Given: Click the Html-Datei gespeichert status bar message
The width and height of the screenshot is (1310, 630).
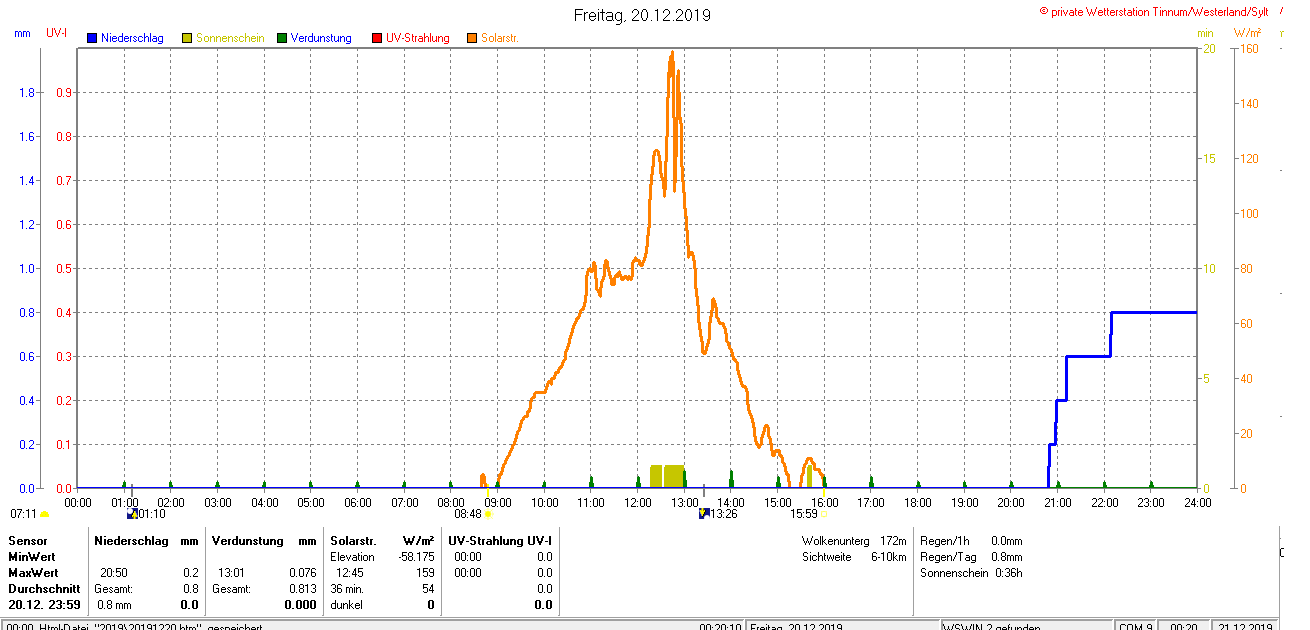Looking at the screenshot, I should coord(135,626).
